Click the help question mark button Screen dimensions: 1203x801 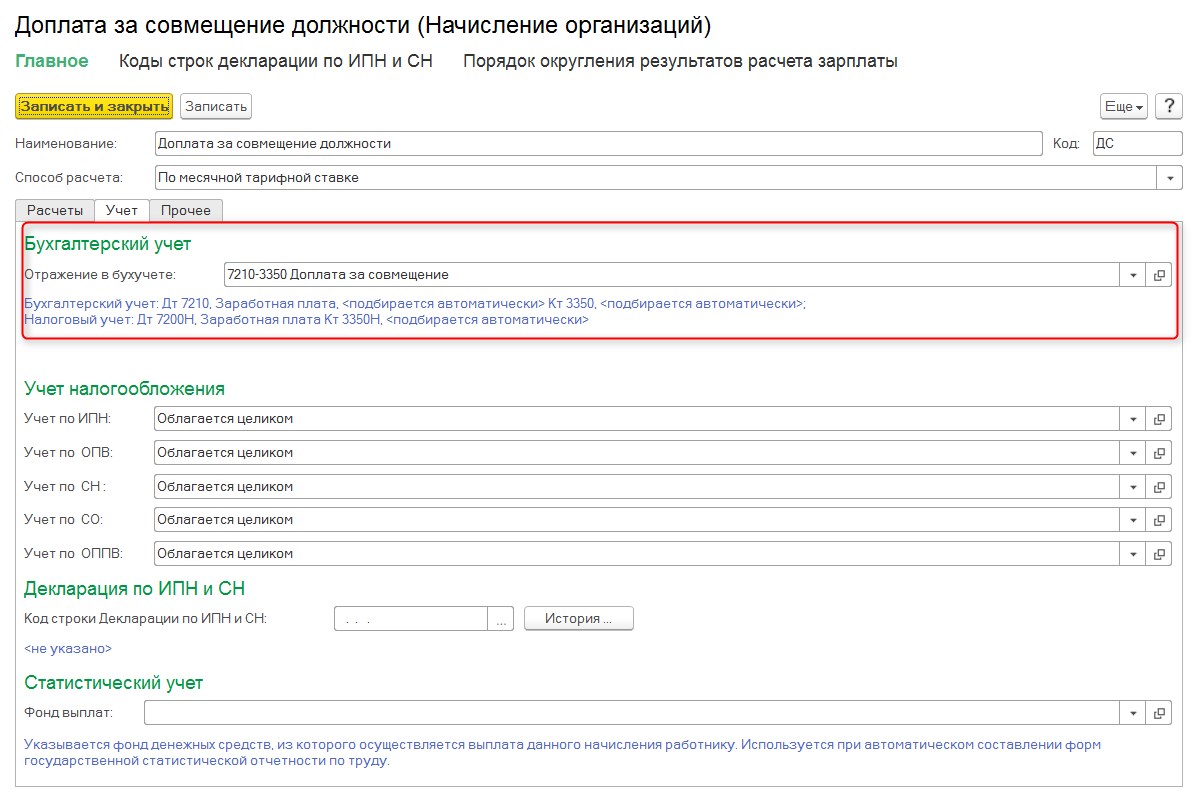coord(1169,107)
